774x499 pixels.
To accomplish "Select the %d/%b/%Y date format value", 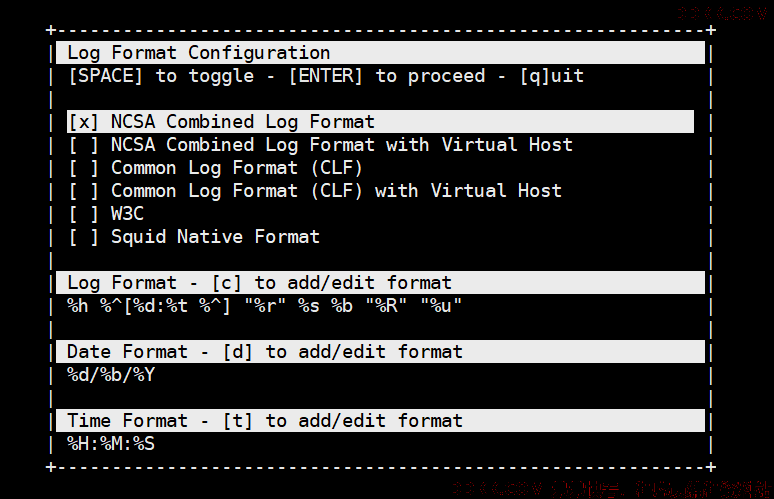I will 111,375.
